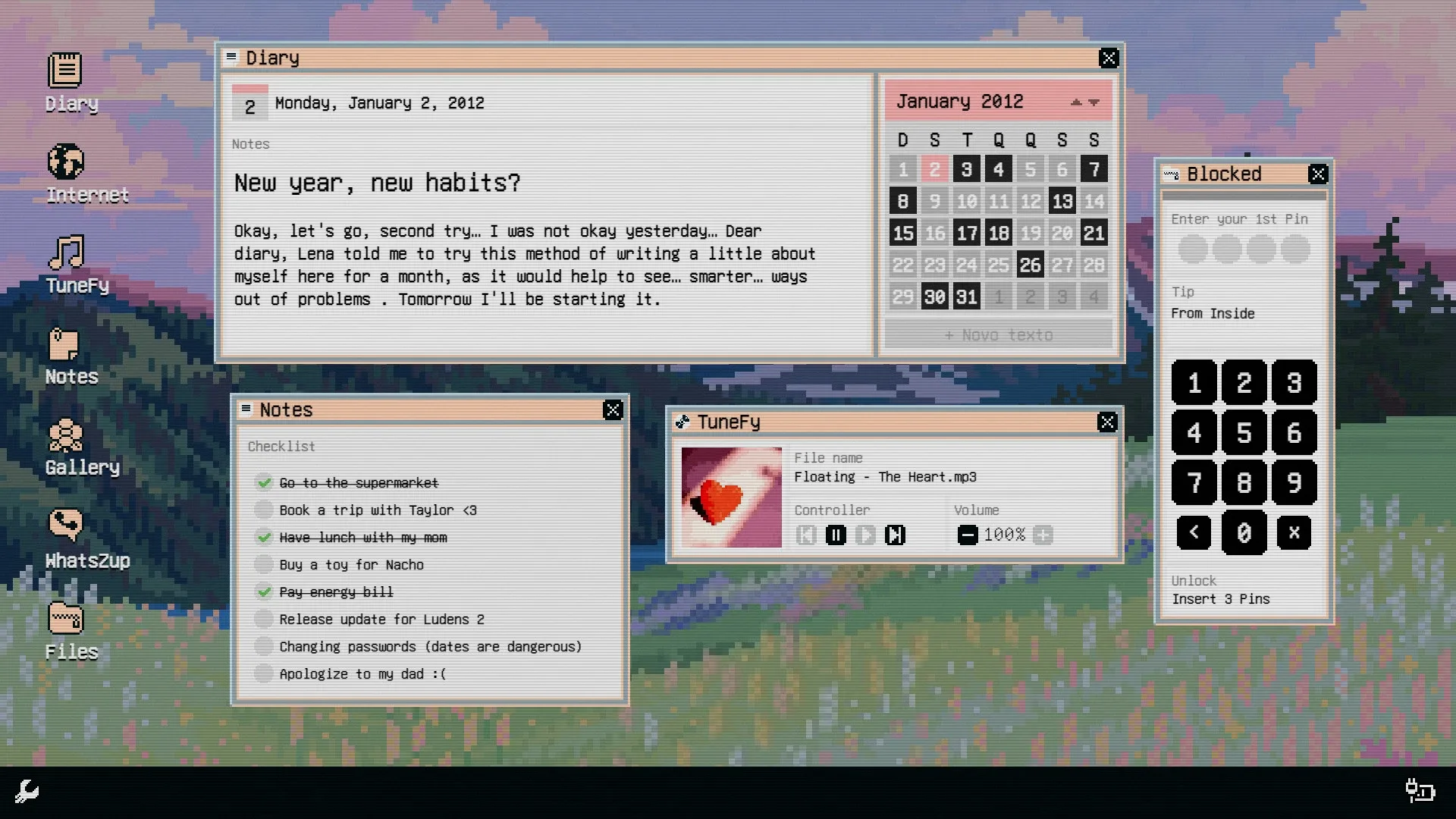Click the power plug icon in taskbar

1420,791
